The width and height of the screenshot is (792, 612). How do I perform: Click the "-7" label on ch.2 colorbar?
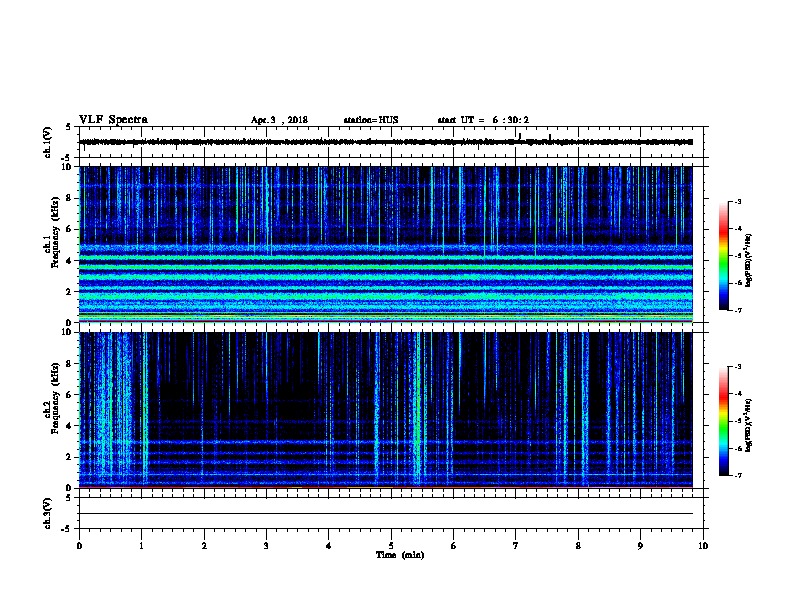point(738,475)
